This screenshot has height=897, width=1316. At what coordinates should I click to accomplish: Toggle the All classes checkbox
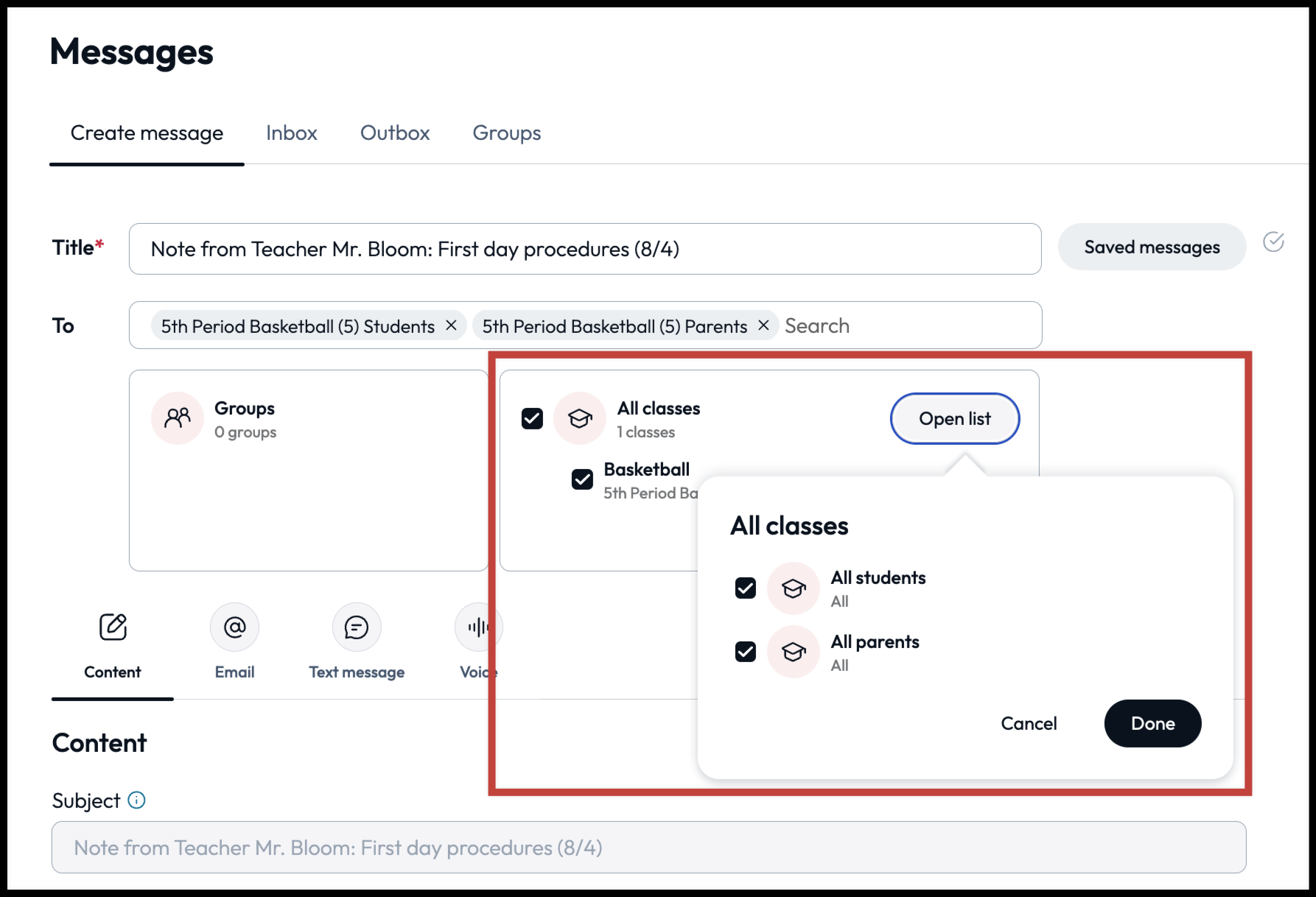click(532, 418)
